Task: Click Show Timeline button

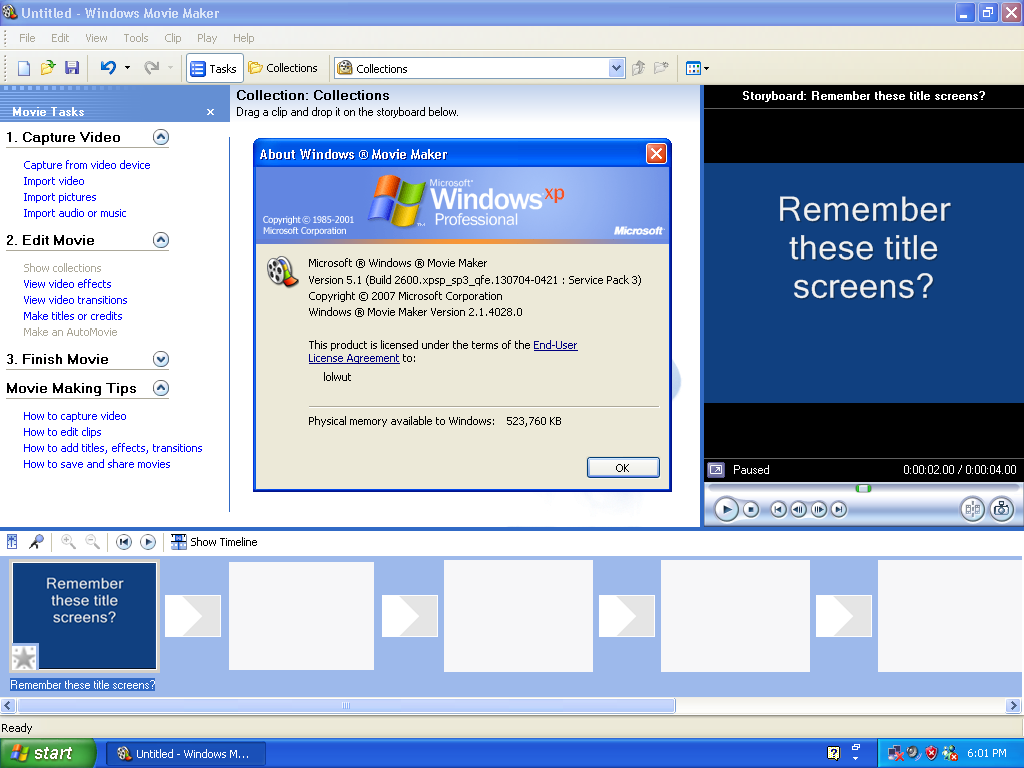Action: pos(214,542)
